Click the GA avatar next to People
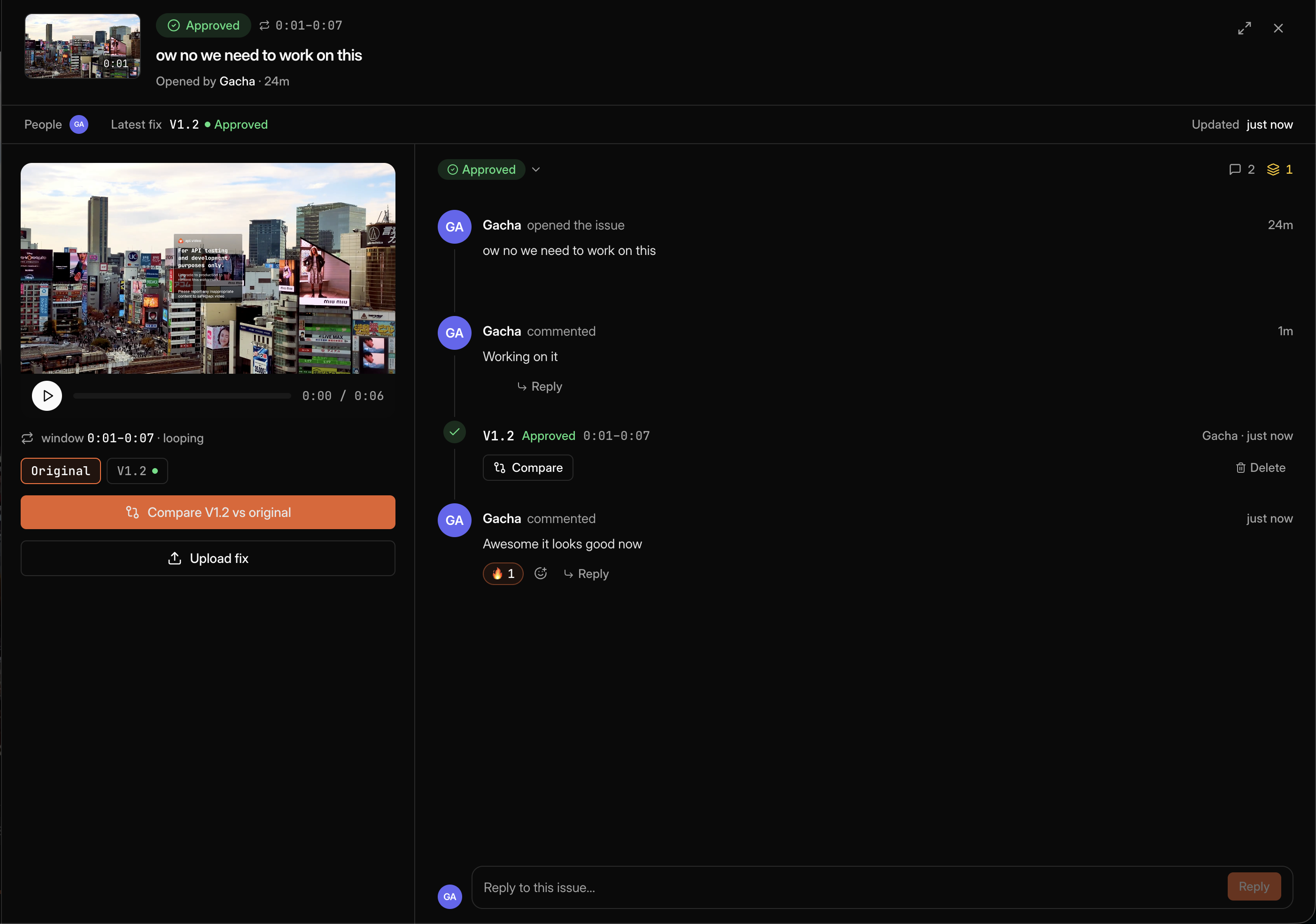1316x924 pixels. pyautogui.click(x=79, y=124)
